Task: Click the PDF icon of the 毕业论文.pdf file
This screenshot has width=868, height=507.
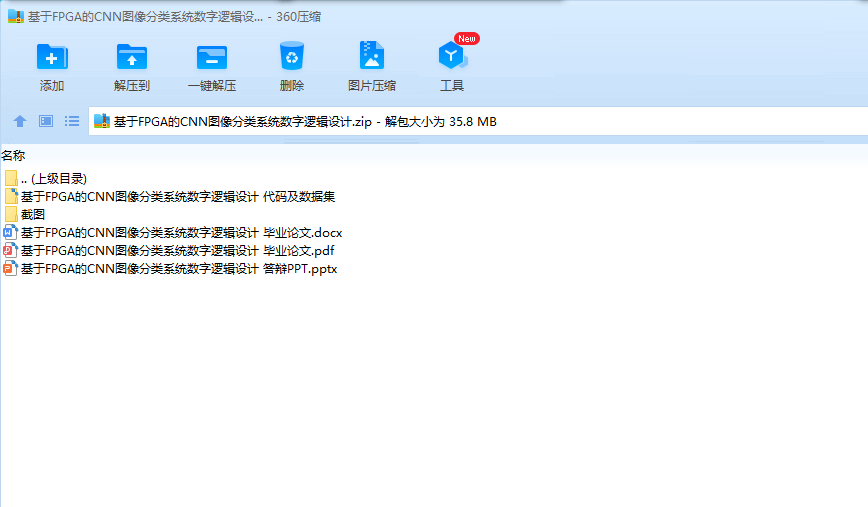Action: tap(11, 251)
